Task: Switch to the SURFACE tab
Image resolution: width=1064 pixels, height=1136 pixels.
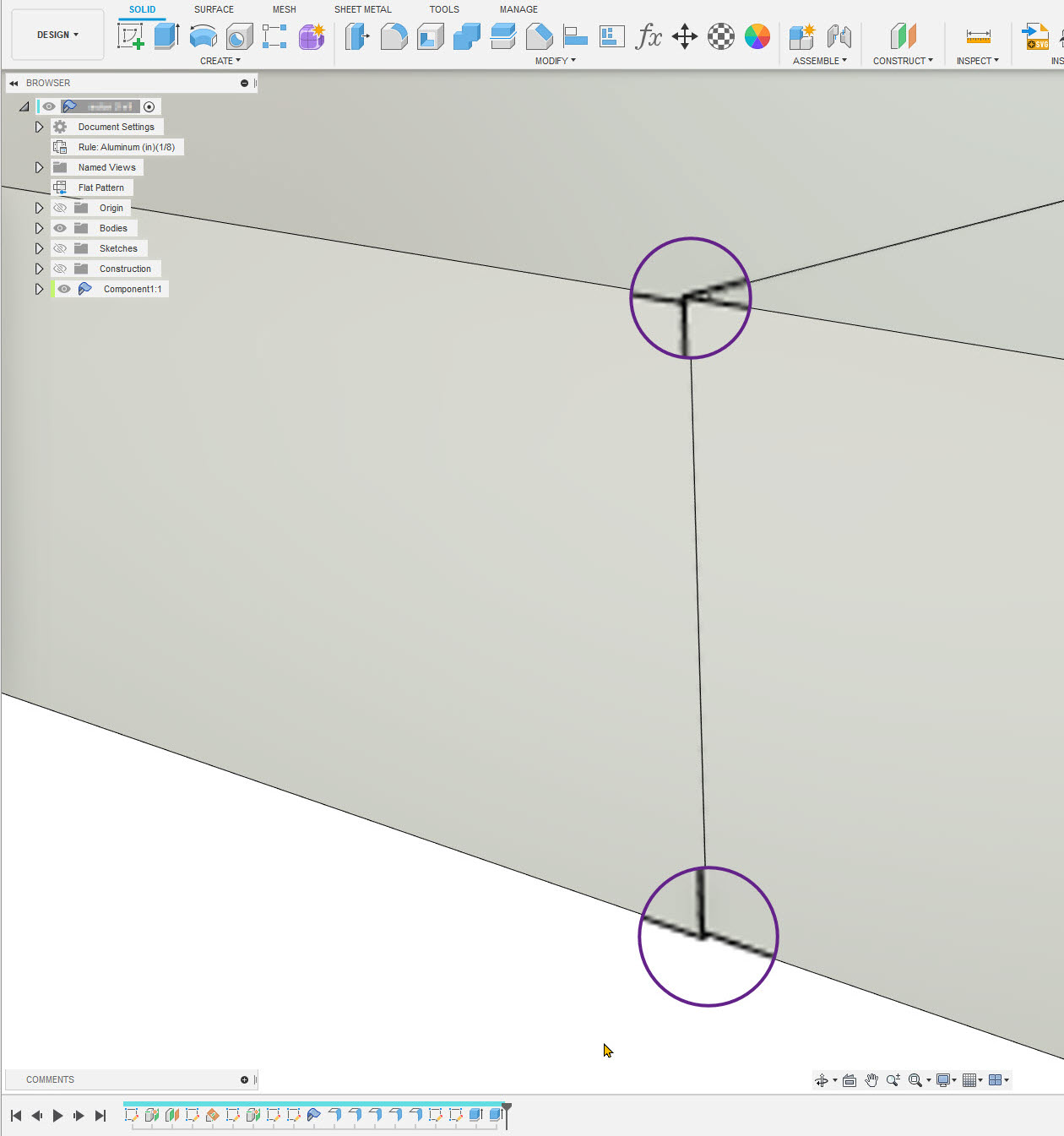Action: point(214,9)
